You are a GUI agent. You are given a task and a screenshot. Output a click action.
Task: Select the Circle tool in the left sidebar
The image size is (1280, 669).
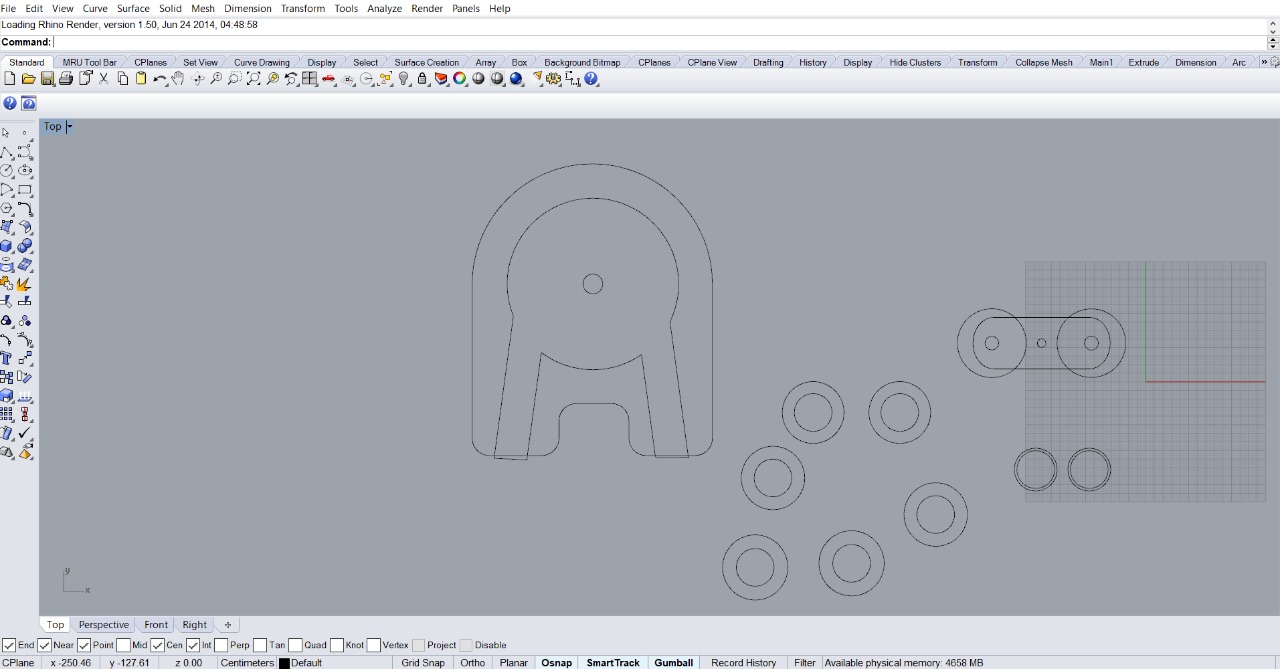7,171
